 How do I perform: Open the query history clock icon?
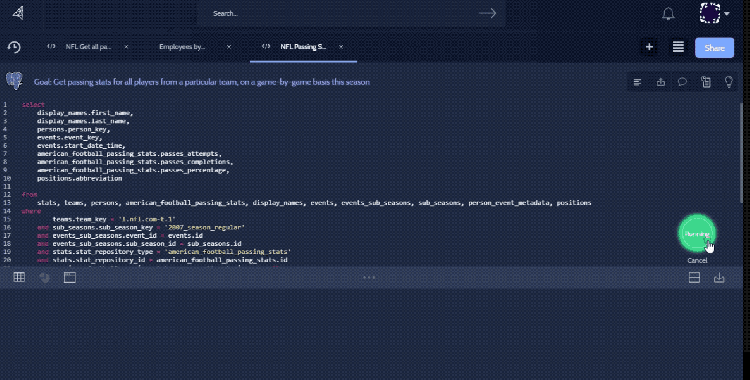pyautogui.click(x=14, y=47)
